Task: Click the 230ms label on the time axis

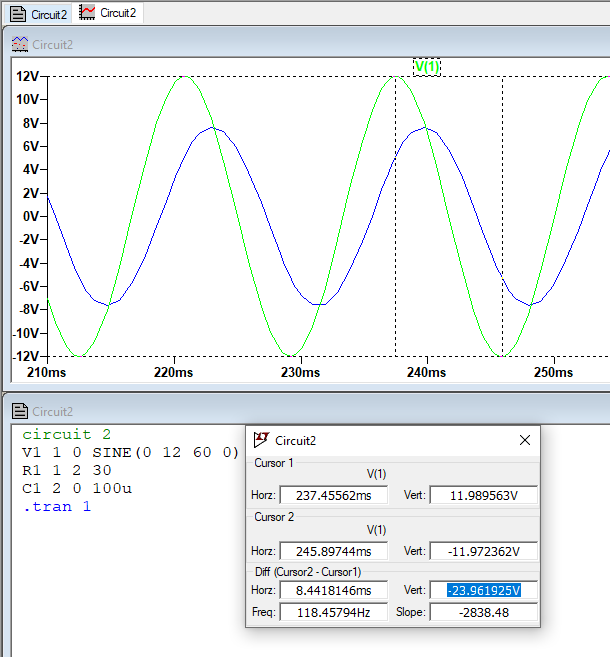Action: point(300,372)
